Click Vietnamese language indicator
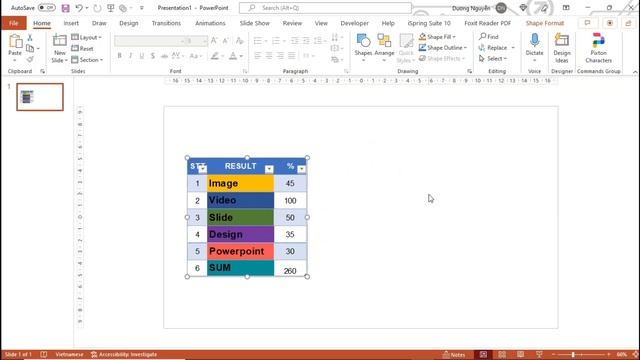This screenshot has height=360, width=640. [x=69, y=354]
